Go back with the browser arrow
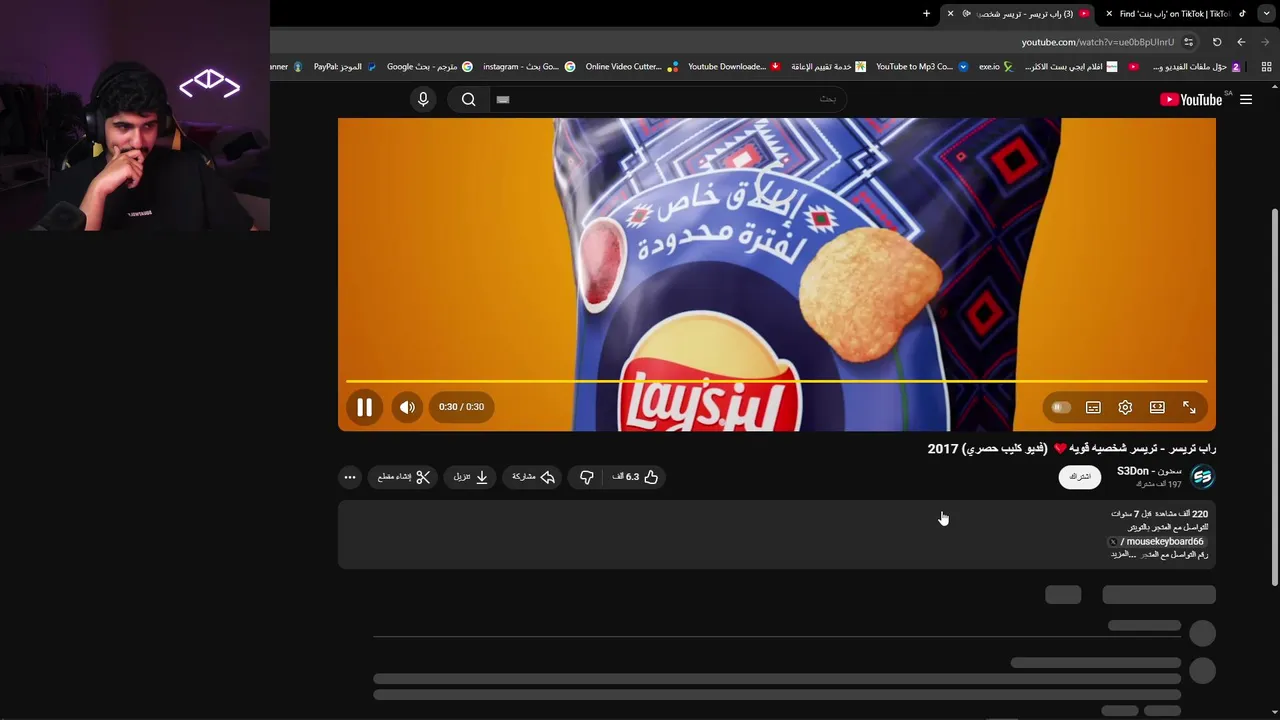This screenshot has height=720, width=1280. tap(1241, 42)
